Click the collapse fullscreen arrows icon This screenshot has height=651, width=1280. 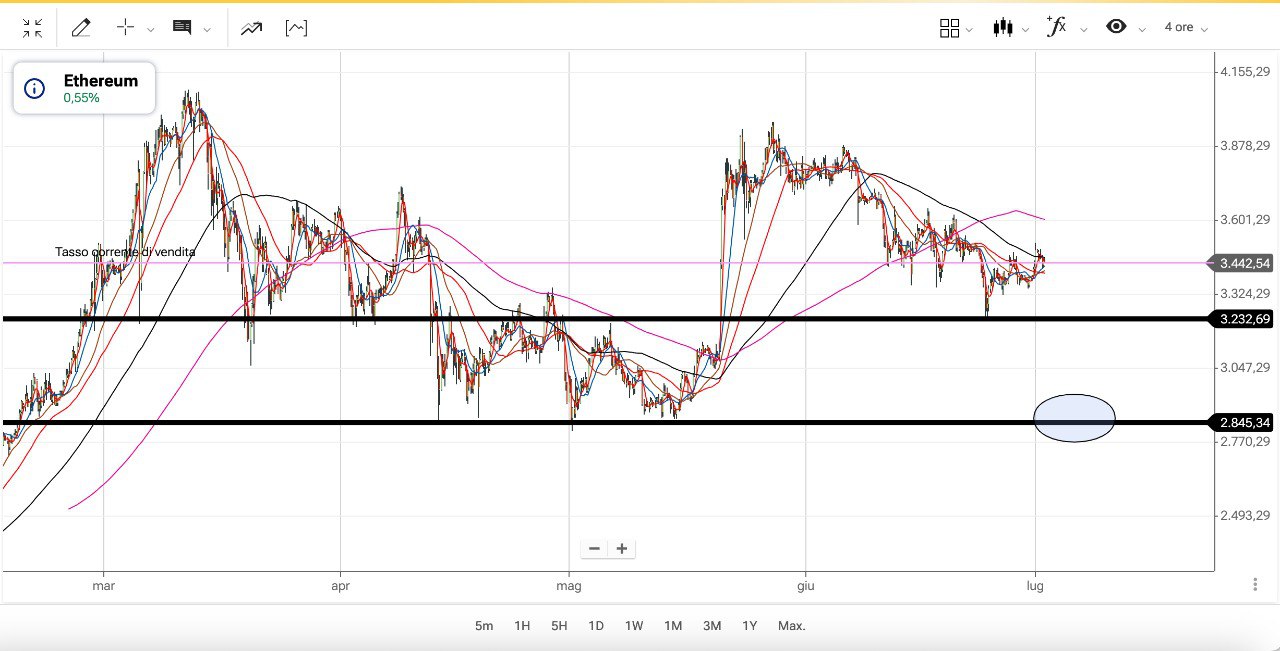pyautogui.click(x=32, y=28)
